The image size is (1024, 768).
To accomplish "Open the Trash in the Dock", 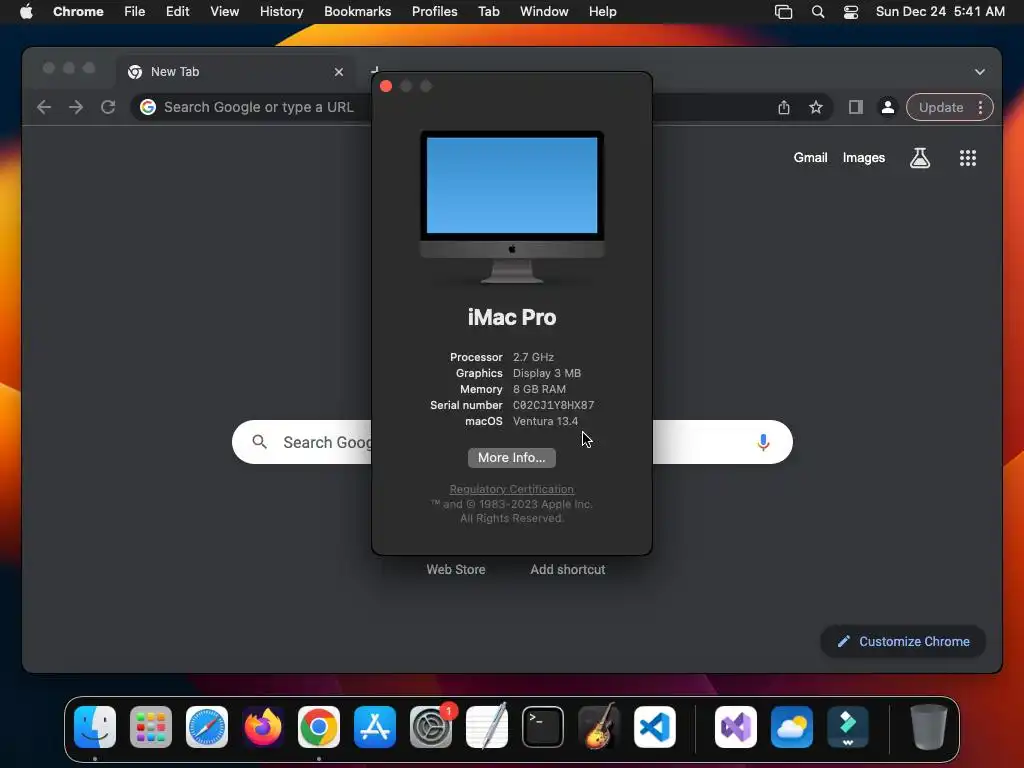I will pyautogui.click(x=929, y=727).
